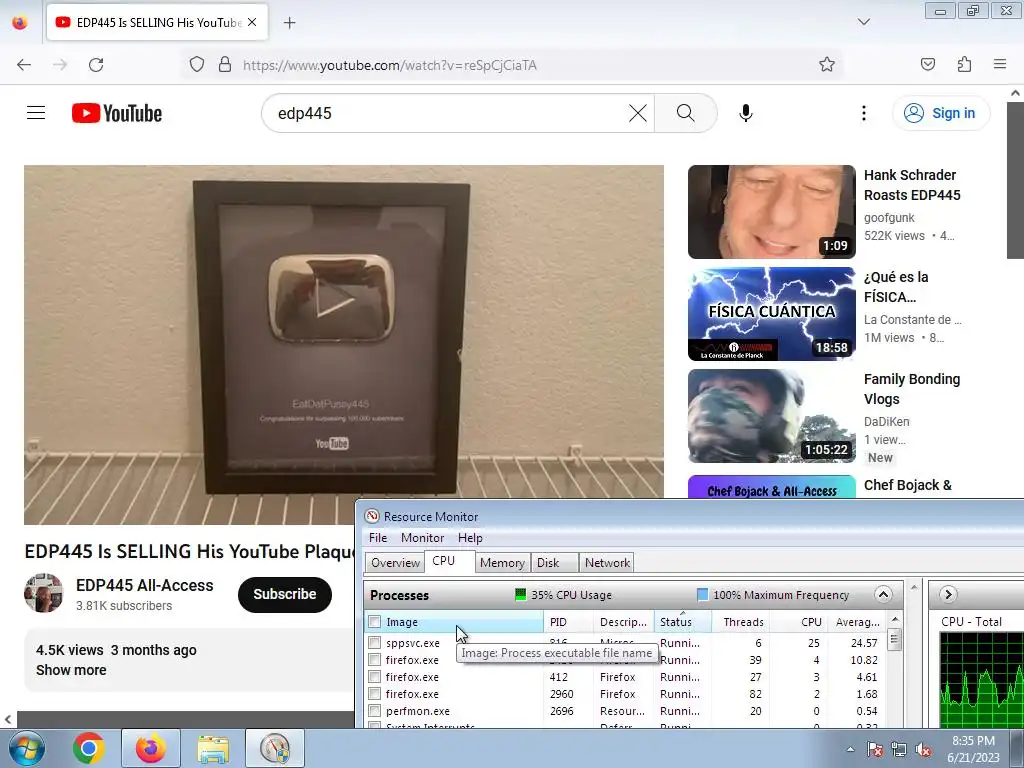This screenshot has height=768, width=1024.
Task: Open Action Center flag icon
Action: (x=874, y=749)
